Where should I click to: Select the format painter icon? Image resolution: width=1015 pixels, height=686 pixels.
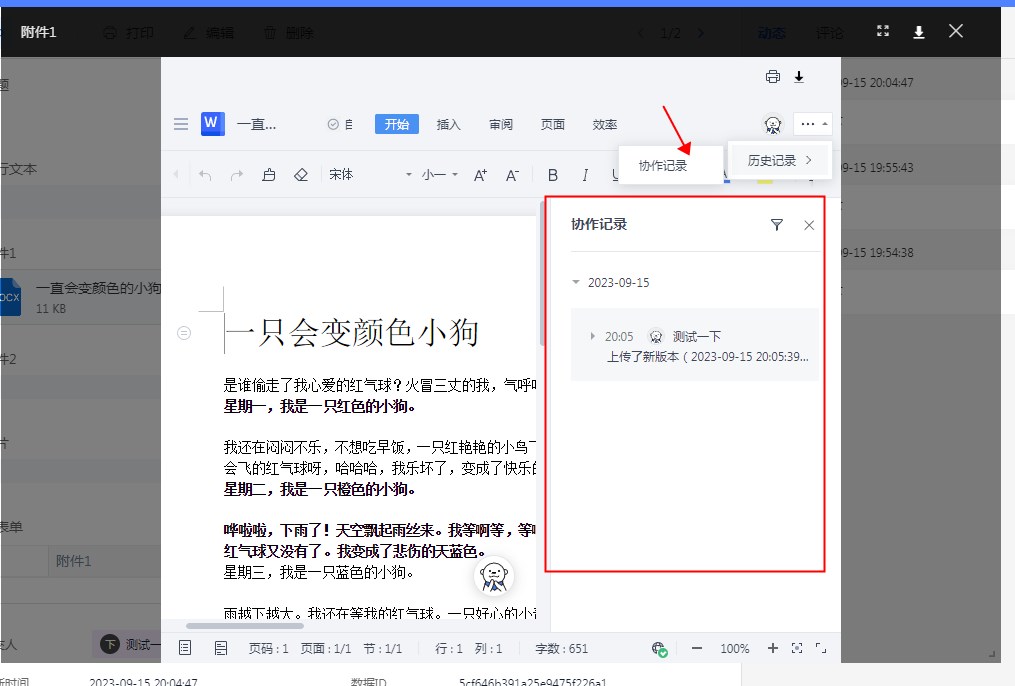(x=268, y=175)
